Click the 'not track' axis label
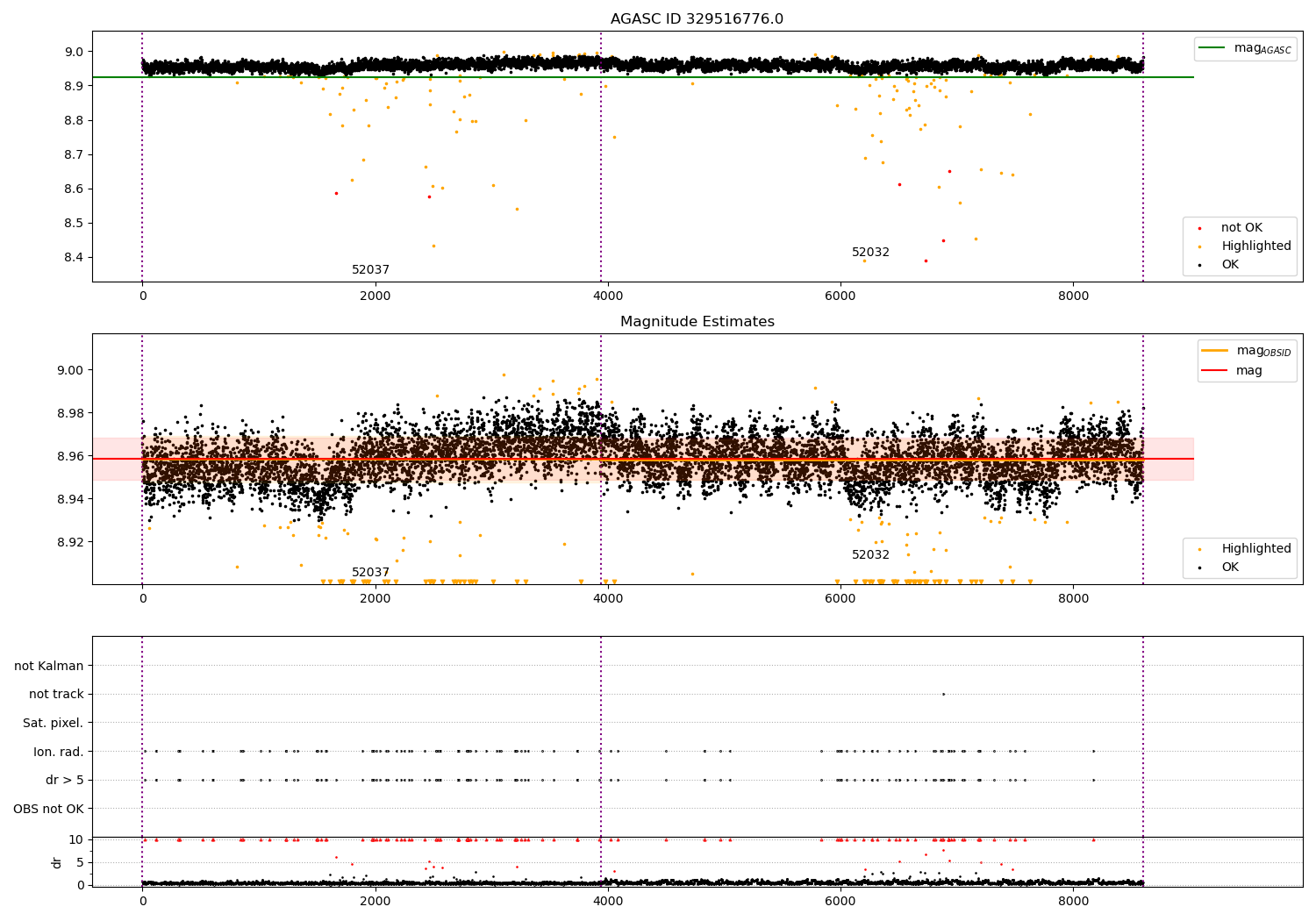Image resolution: width=1316 pixels, height=921 pixels. (56, 695)
